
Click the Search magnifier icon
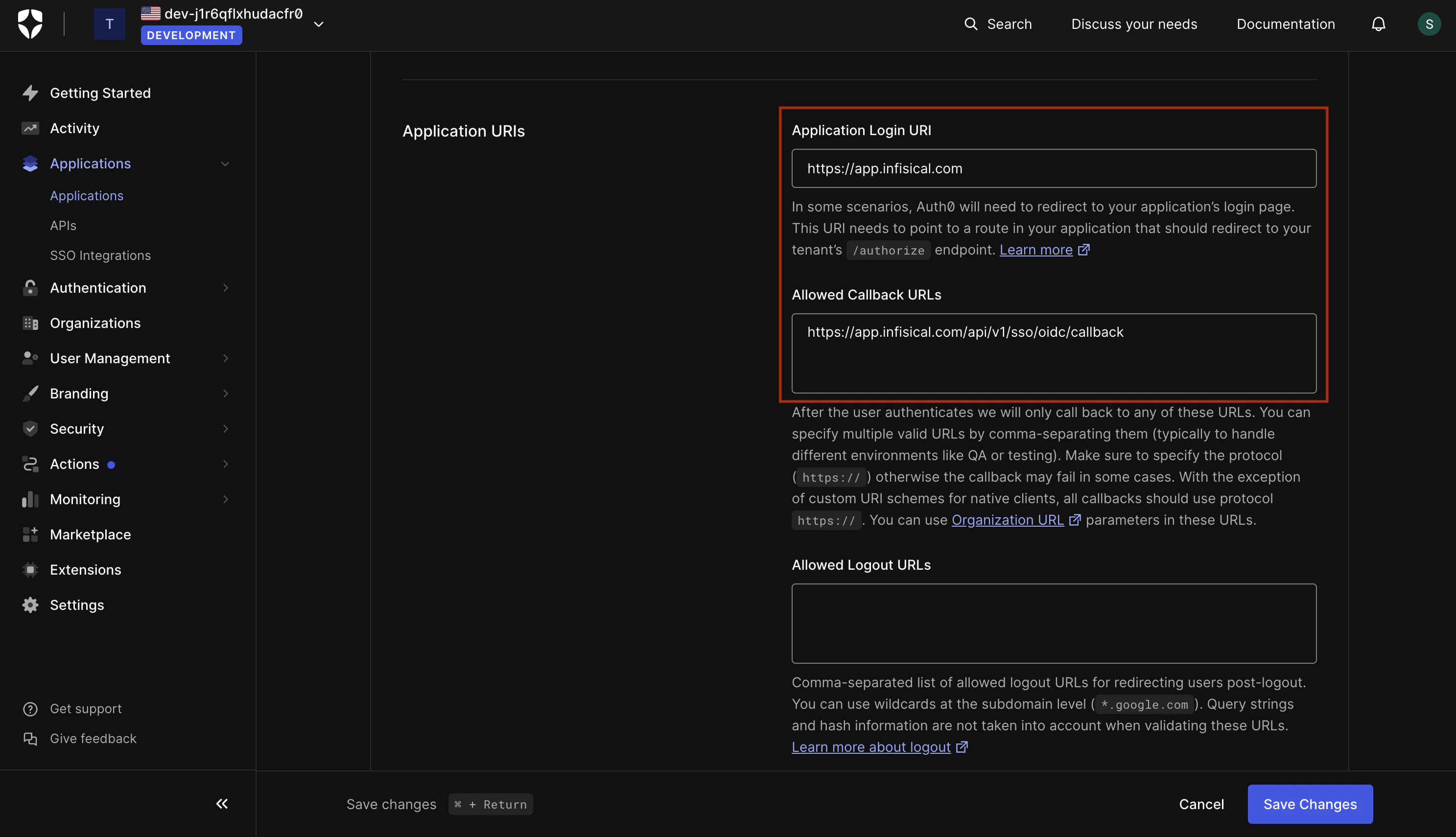tap(970, 23)
